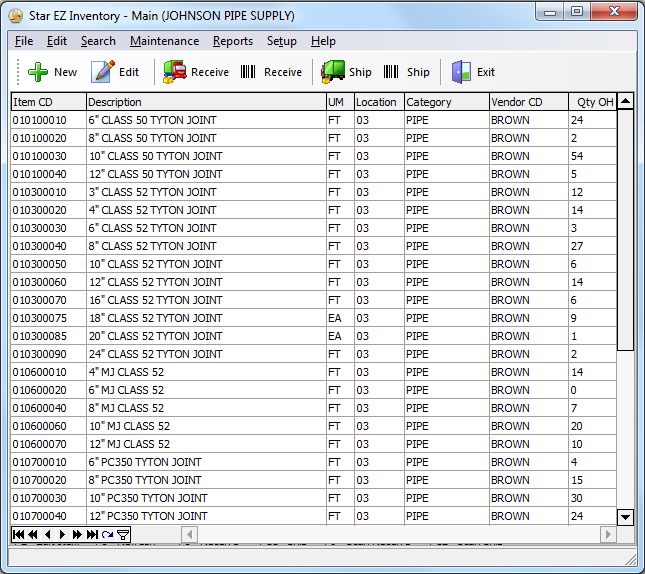Select 16" CLASS 52 TYTON JOINT description

[x=155, y=300]
